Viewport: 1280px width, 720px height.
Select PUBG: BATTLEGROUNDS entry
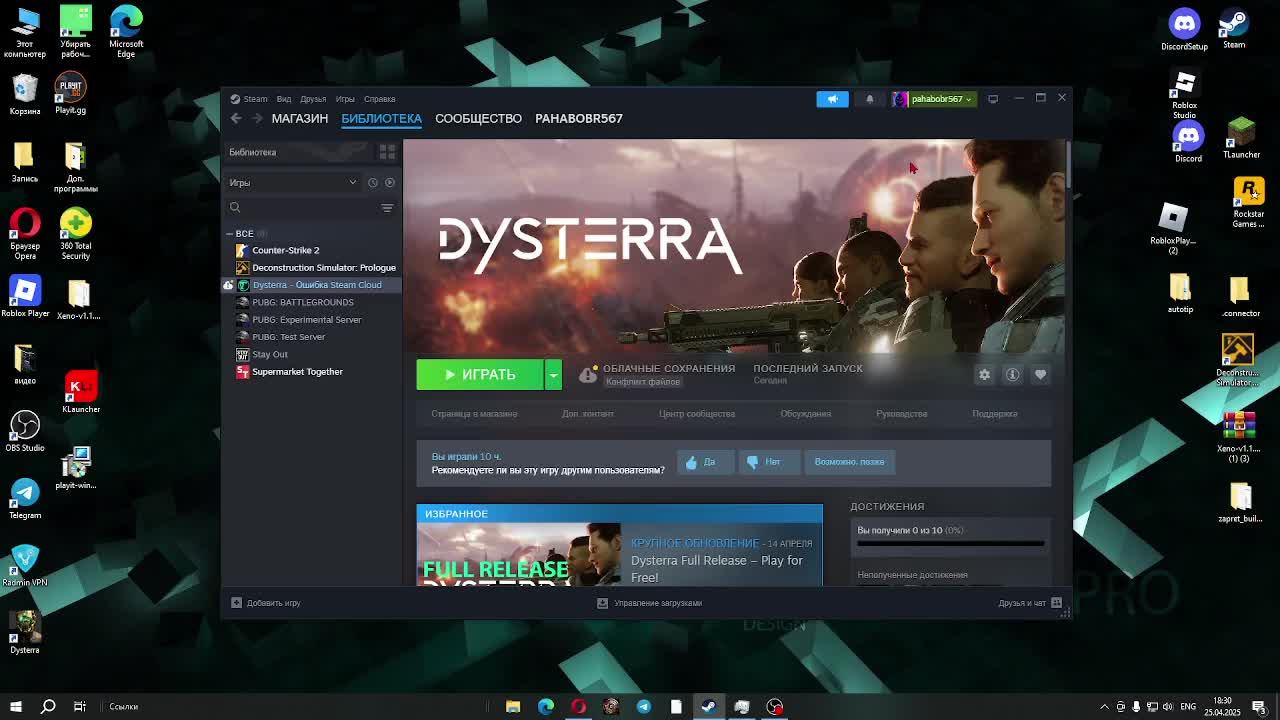312,302
